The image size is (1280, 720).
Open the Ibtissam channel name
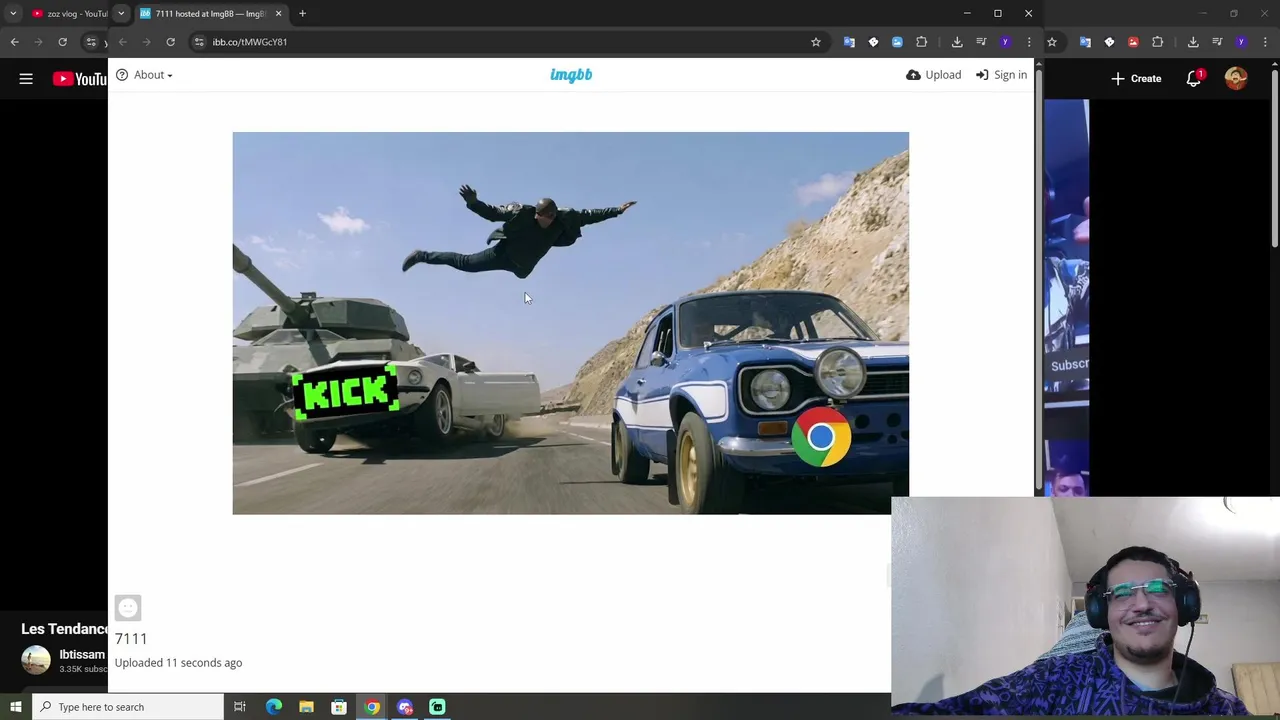point(82,655)
